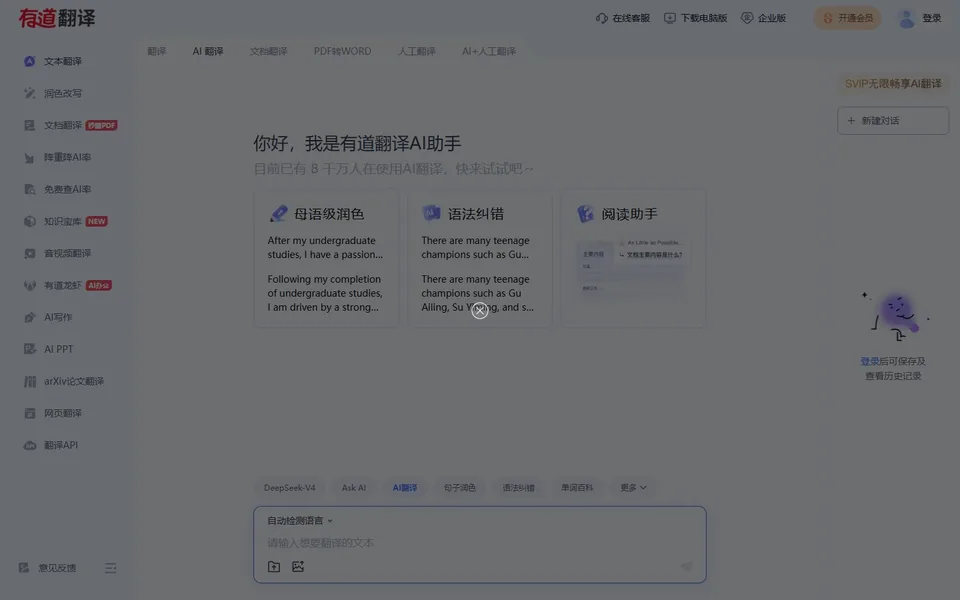The width and height of the screenshot is (960, 600).
Task: Click the 意见反馈 feedback icon
Action: pyautogui.click(x=24, y=568)
